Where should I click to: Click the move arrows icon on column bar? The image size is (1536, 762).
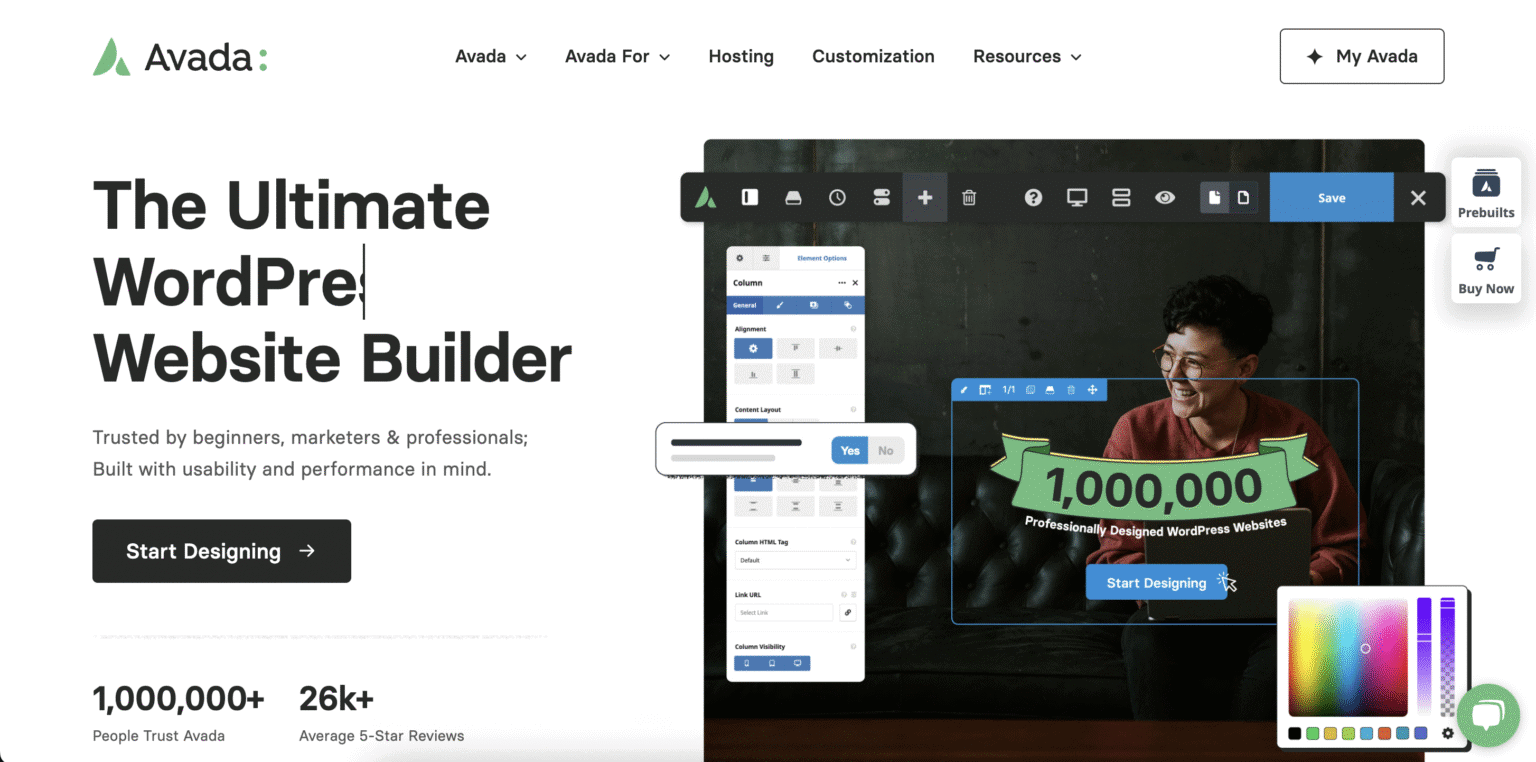click(x=1092, y=390)
